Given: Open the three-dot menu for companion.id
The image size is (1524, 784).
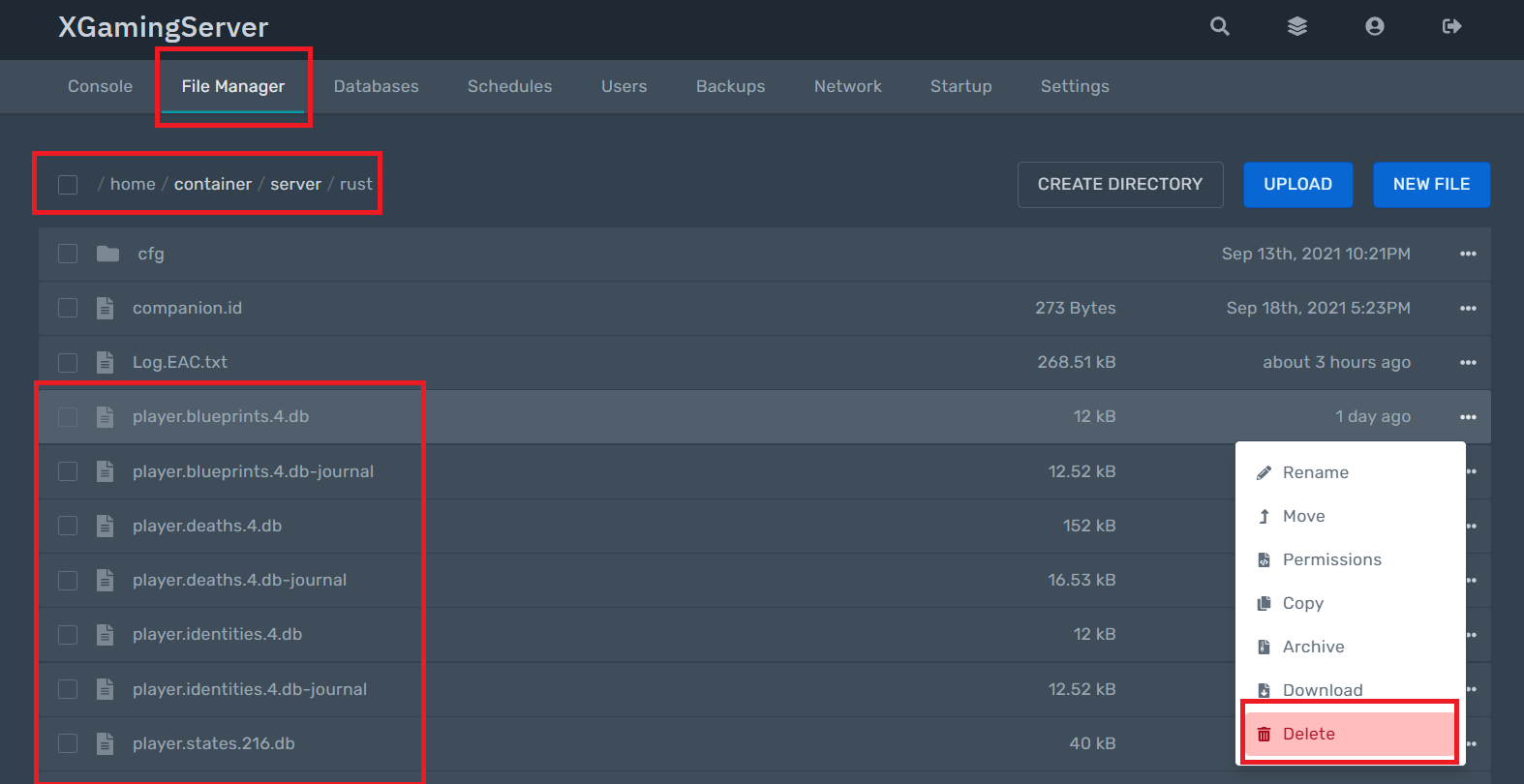Looking at the screenshot, I should pyautogui.click(x=1468, y=308).
